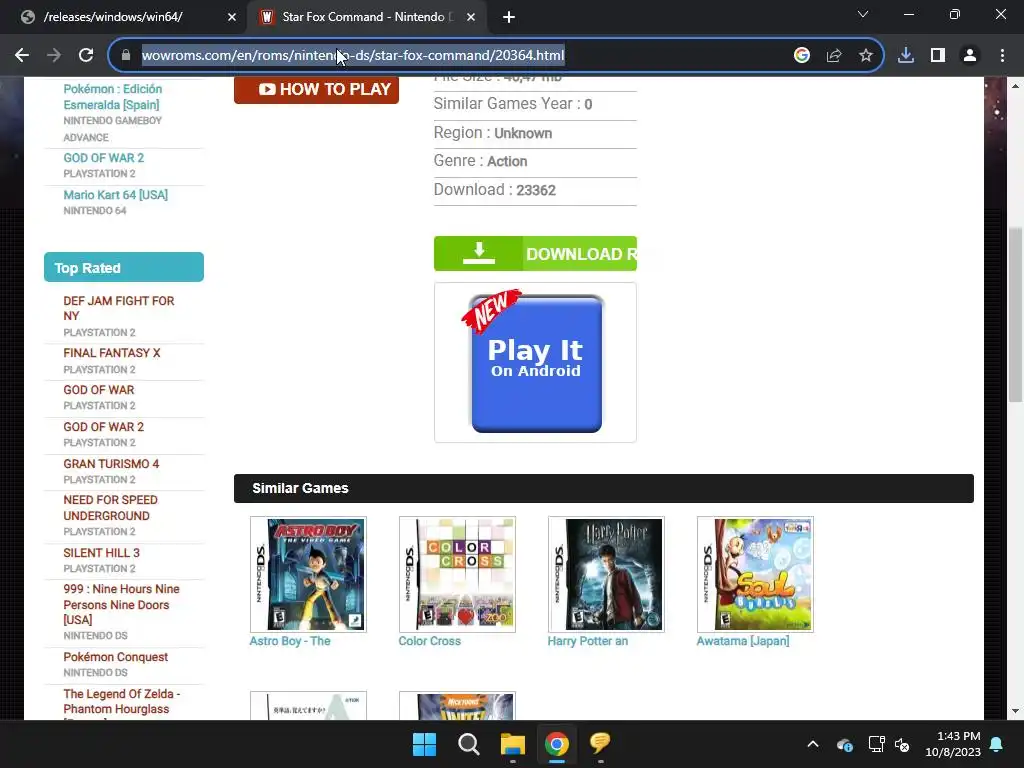1024x768 pixels.
Task: Open Harry Potter an title link
Action: [x=588, y=641]
